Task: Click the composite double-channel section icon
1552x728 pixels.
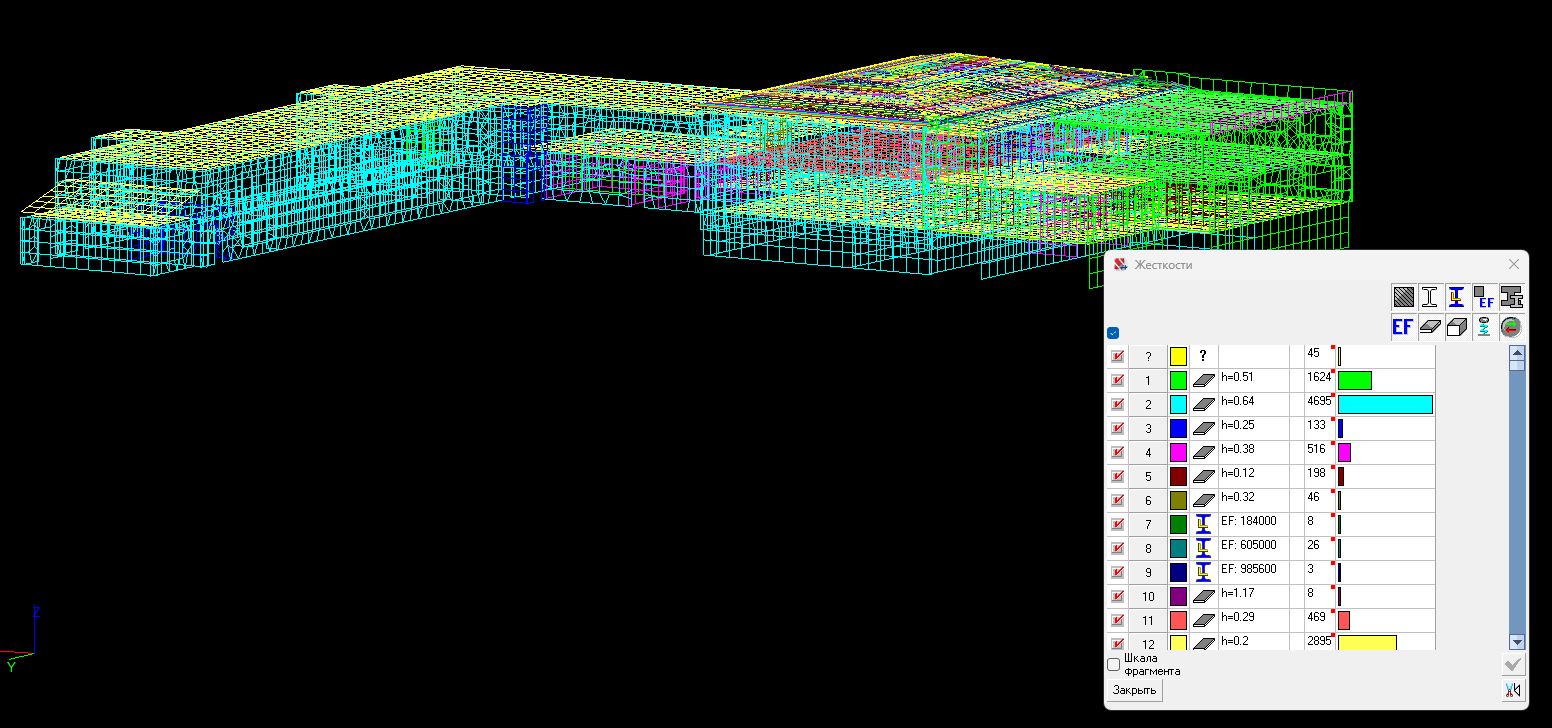Action: [x=1511, y=297]
